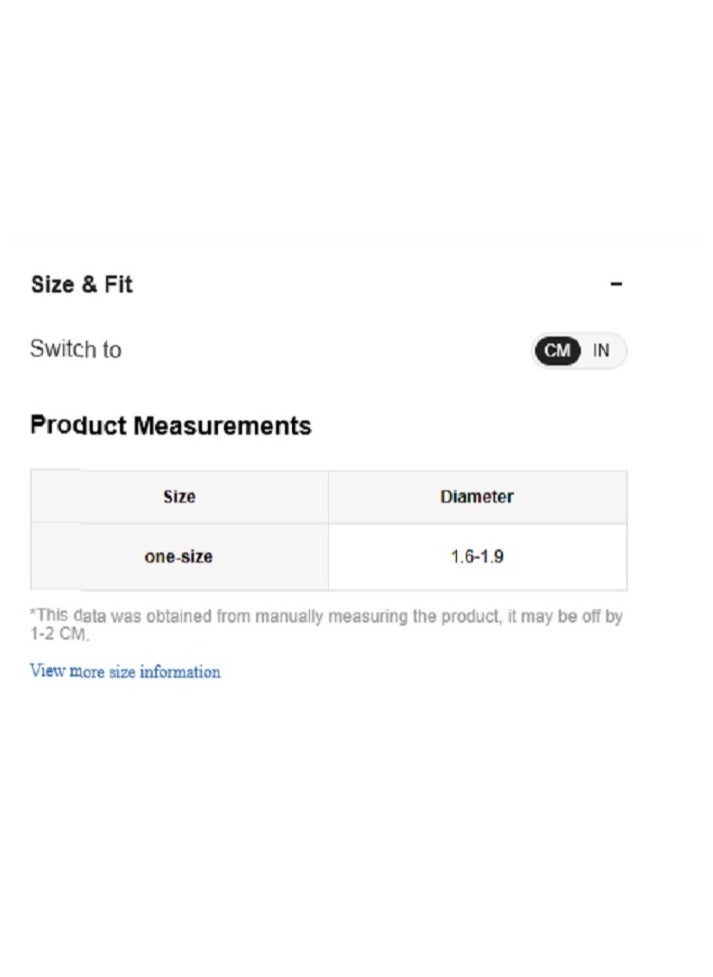713x977 pixels.
Task: Click the word Fit in section title
Action: [x=118, y=285]
